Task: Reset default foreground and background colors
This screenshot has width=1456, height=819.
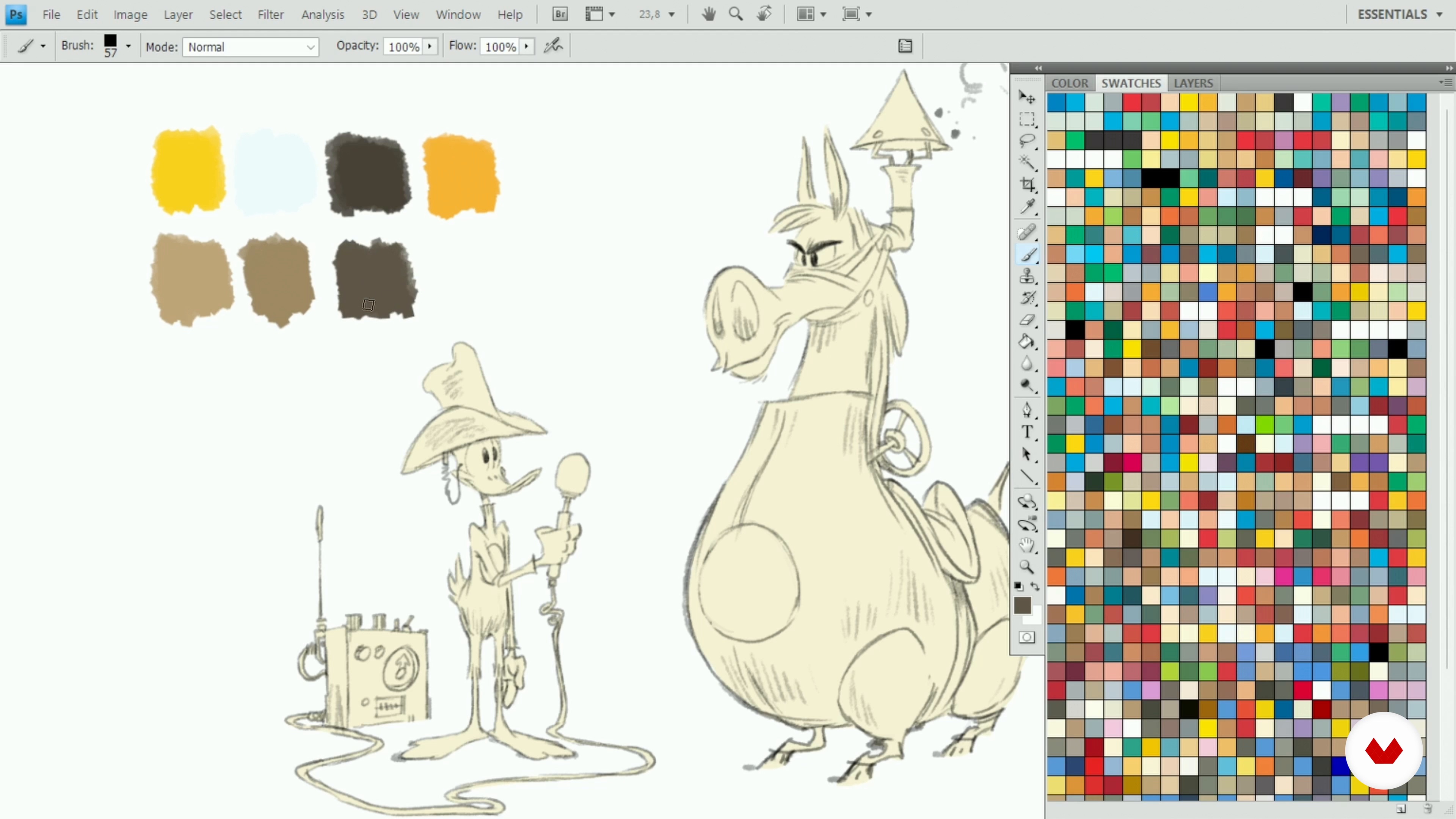Action: pos(1018,586)
